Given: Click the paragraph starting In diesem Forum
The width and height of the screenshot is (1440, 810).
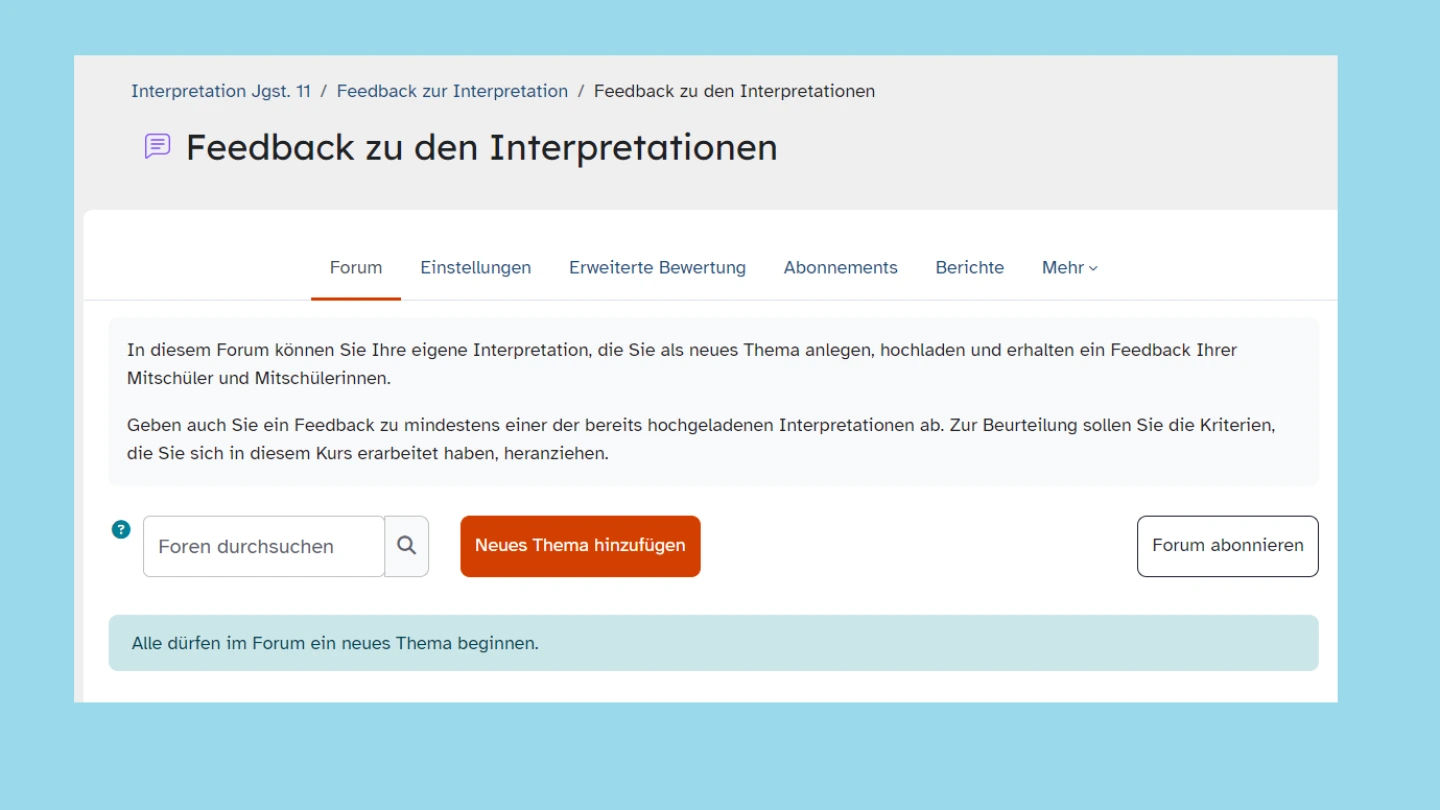Looking at the screenshot, I should 681,364.
